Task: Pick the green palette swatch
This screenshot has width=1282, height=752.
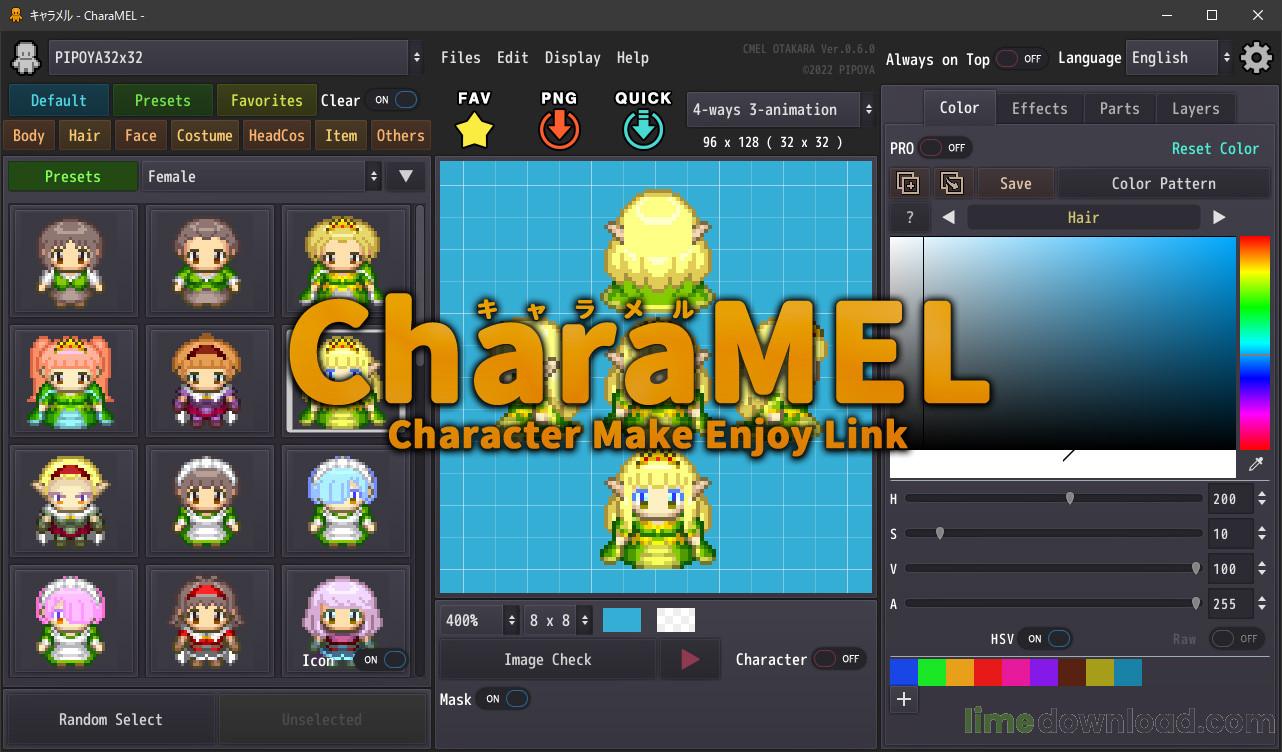Action: (931, 672)
